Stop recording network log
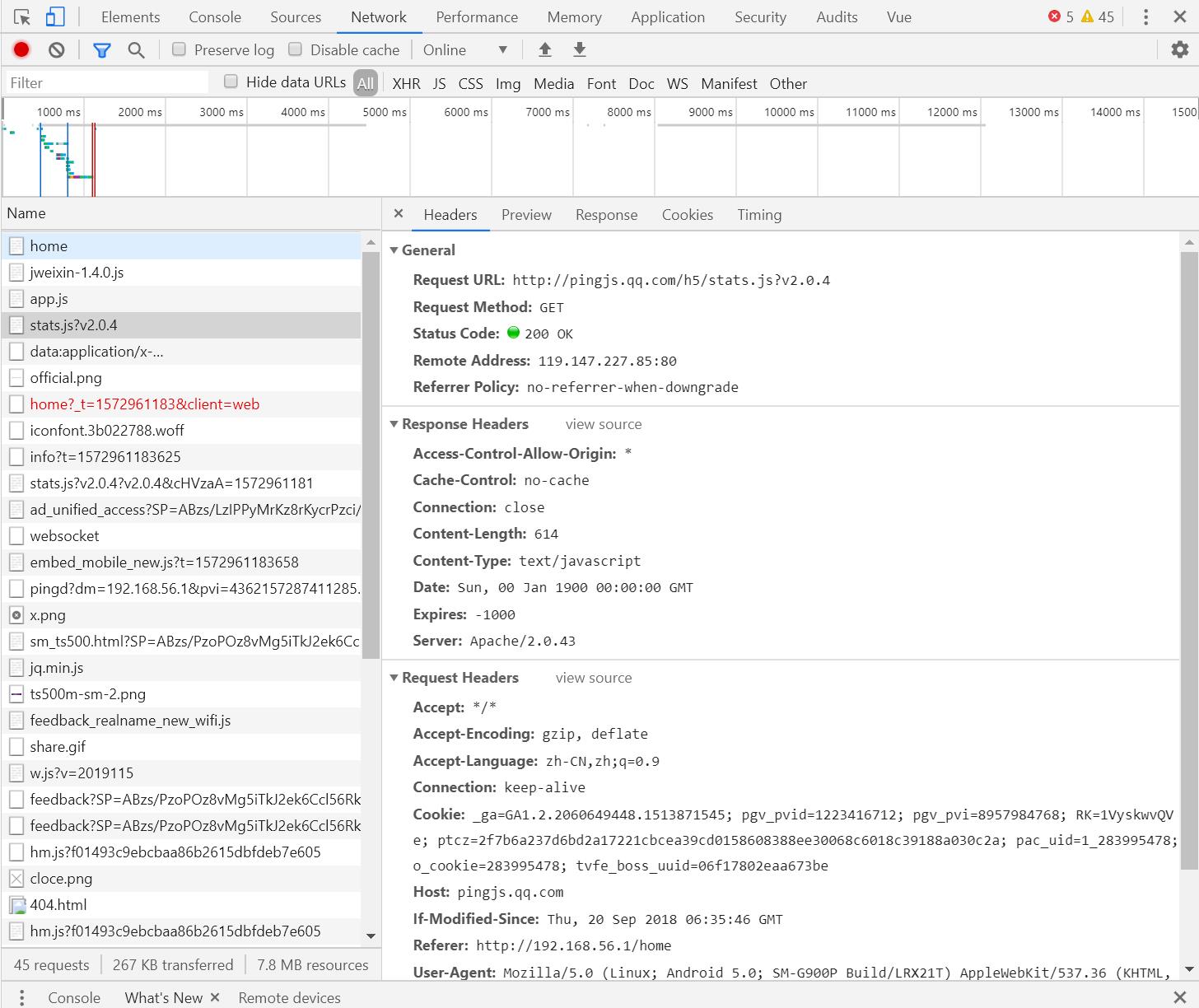 click(21, 50)
